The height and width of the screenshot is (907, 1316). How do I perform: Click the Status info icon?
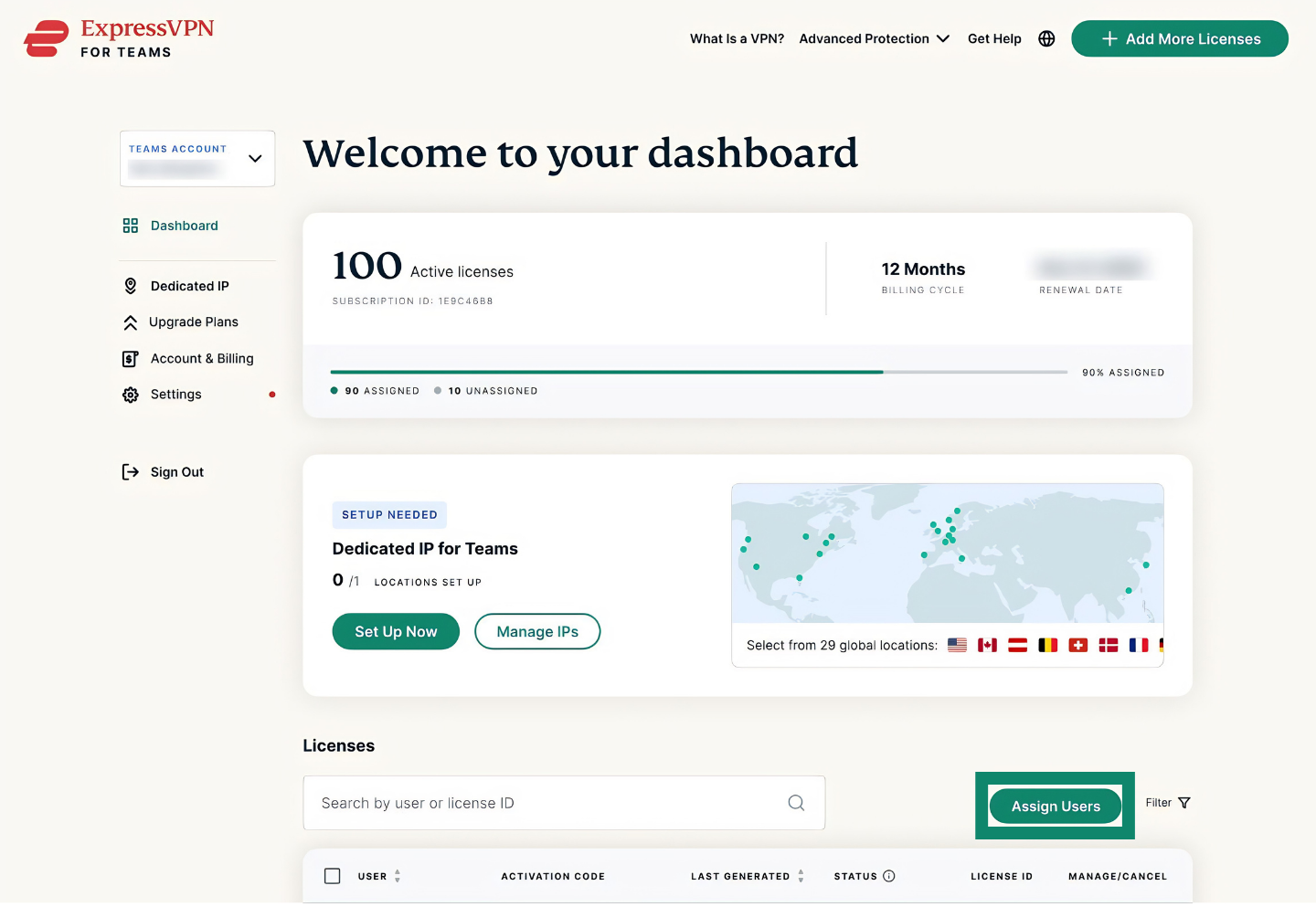(x=889, y=876)
